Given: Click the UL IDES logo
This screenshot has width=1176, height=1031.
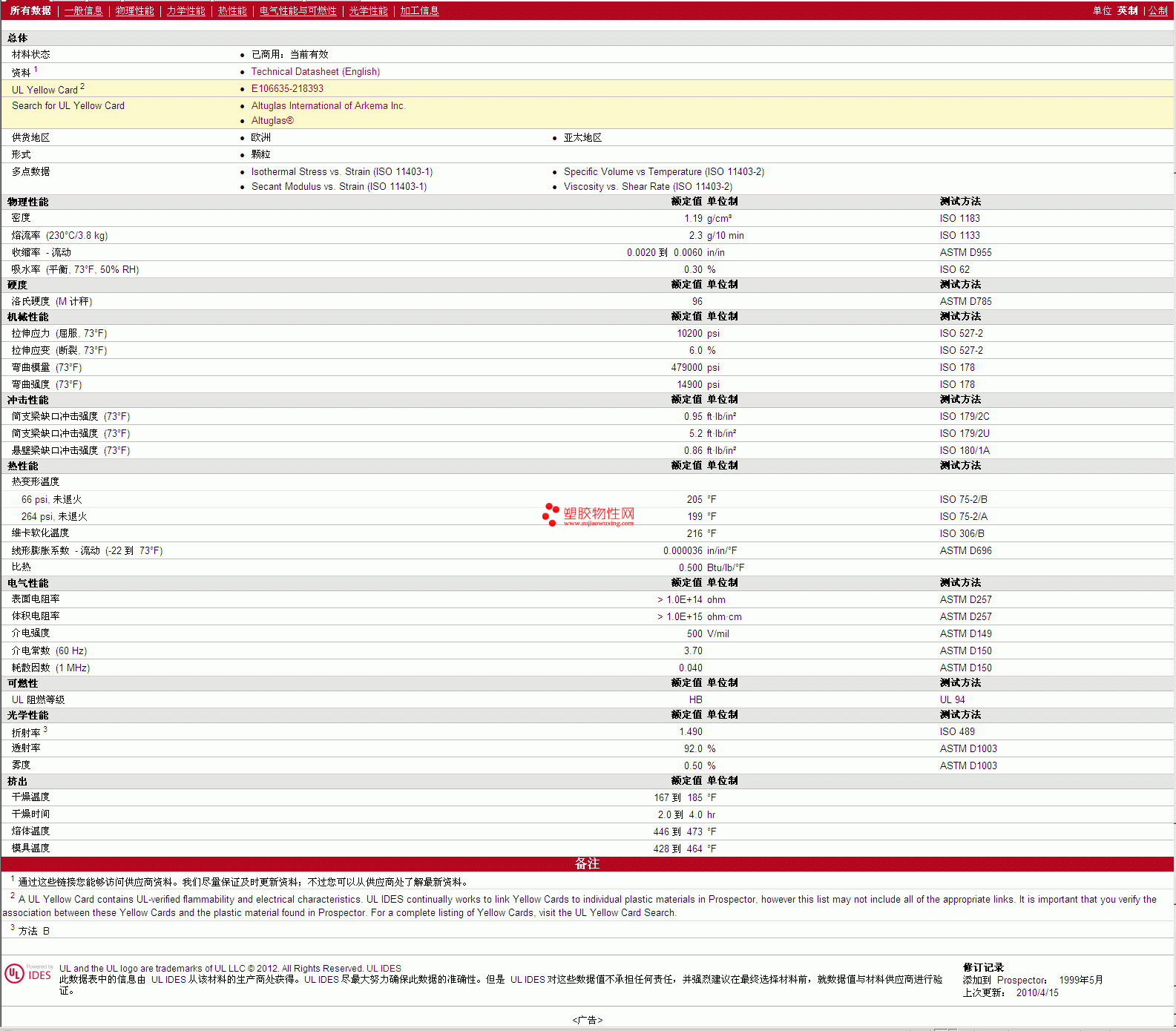Looking at the screenshot, I should pyautogui.click(x=29, y=973).
